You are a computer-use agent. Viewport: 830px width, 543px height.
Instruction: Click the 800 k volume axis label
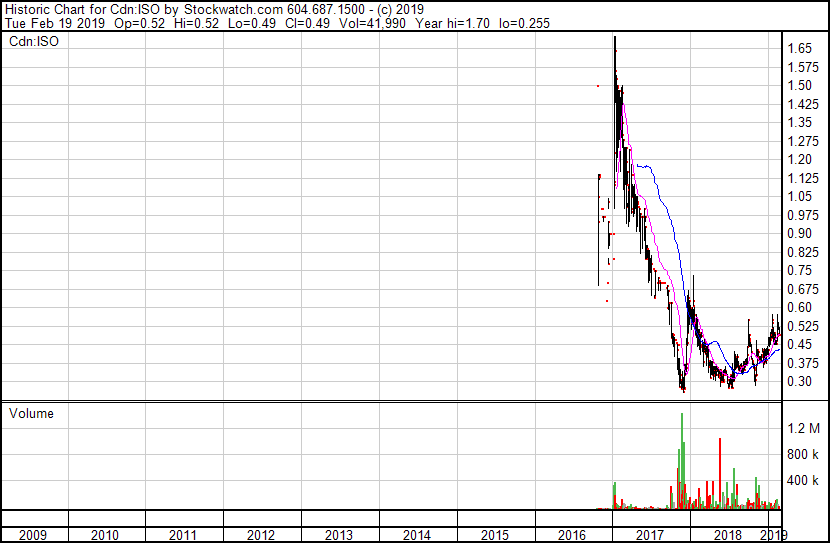(x=803, y=454)
